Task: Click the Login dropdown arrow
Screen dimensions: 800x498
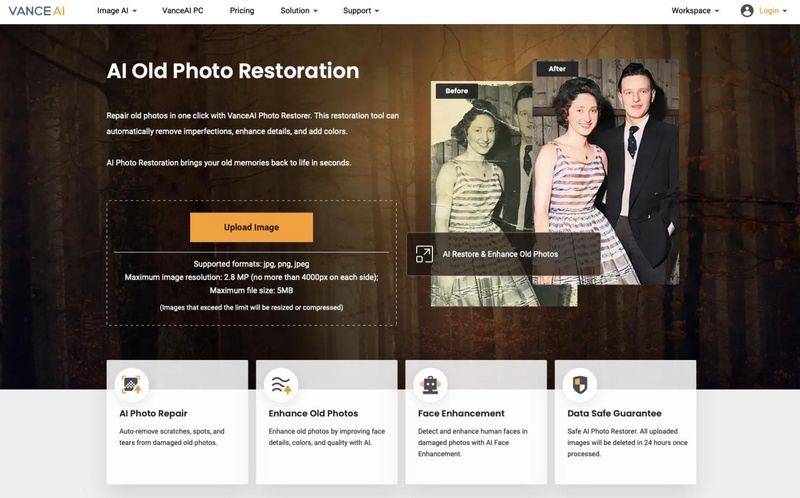Action: (x=785, y=11)
